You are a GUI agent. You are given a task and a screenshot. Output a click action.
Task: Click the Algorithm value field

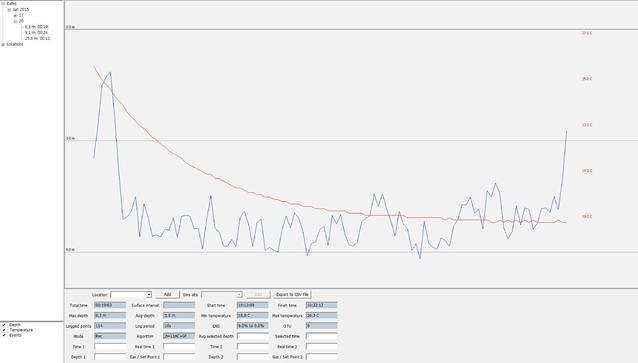click(179, 336)
